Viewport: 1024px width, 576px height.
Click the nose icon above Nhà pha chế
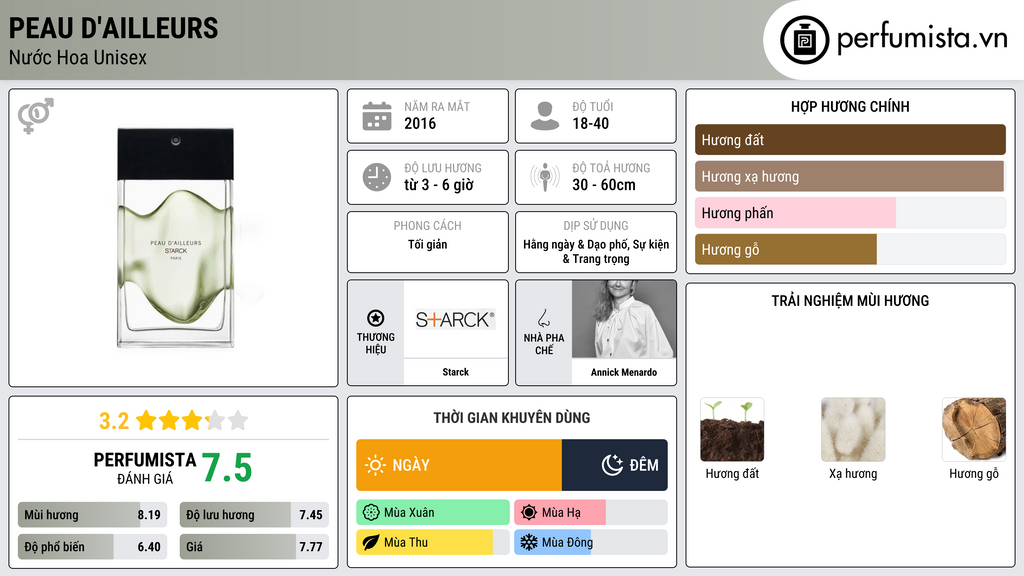(543, 318)
